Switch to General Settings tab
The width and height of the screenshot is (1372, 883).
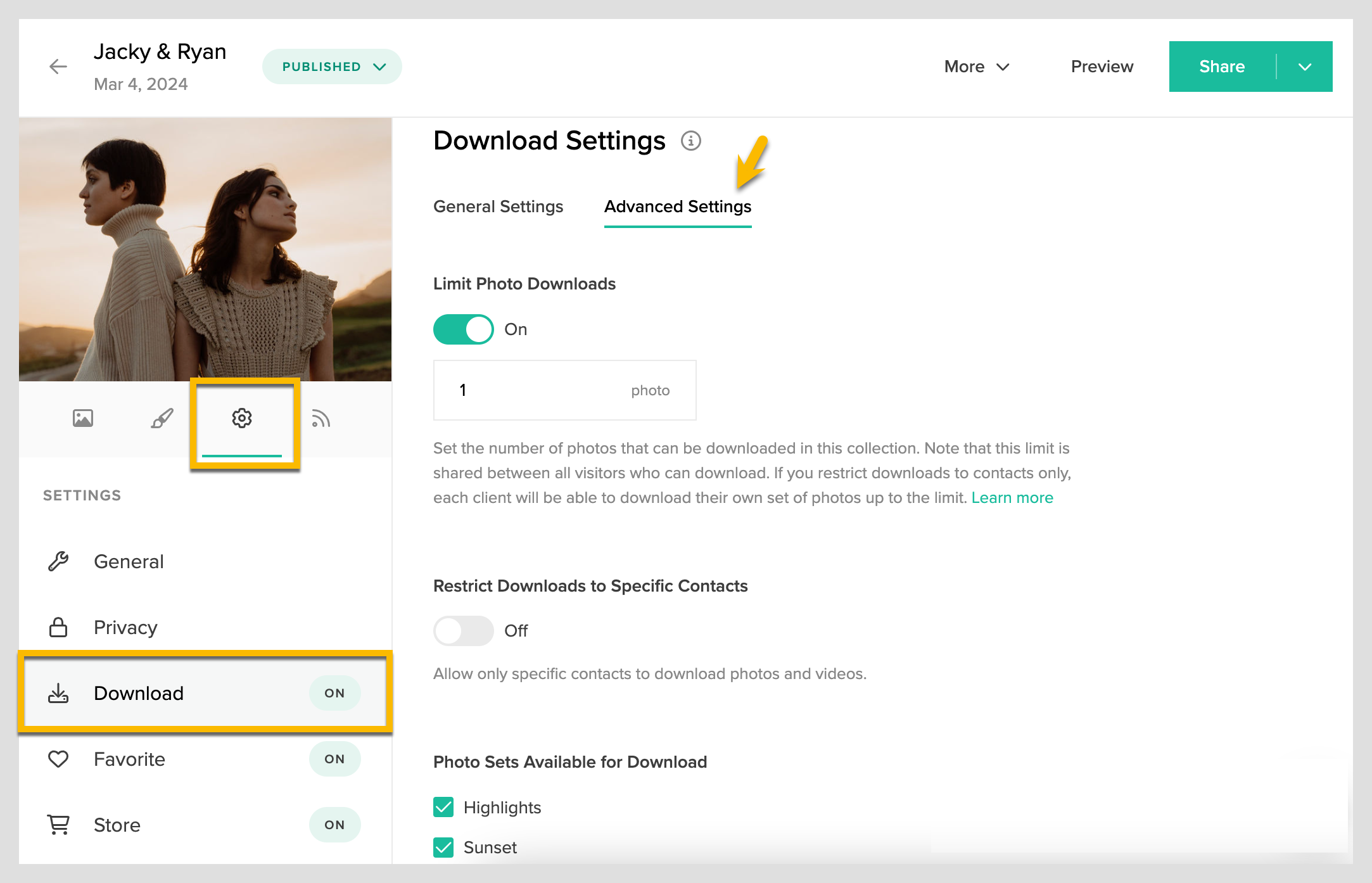[498, 206]
